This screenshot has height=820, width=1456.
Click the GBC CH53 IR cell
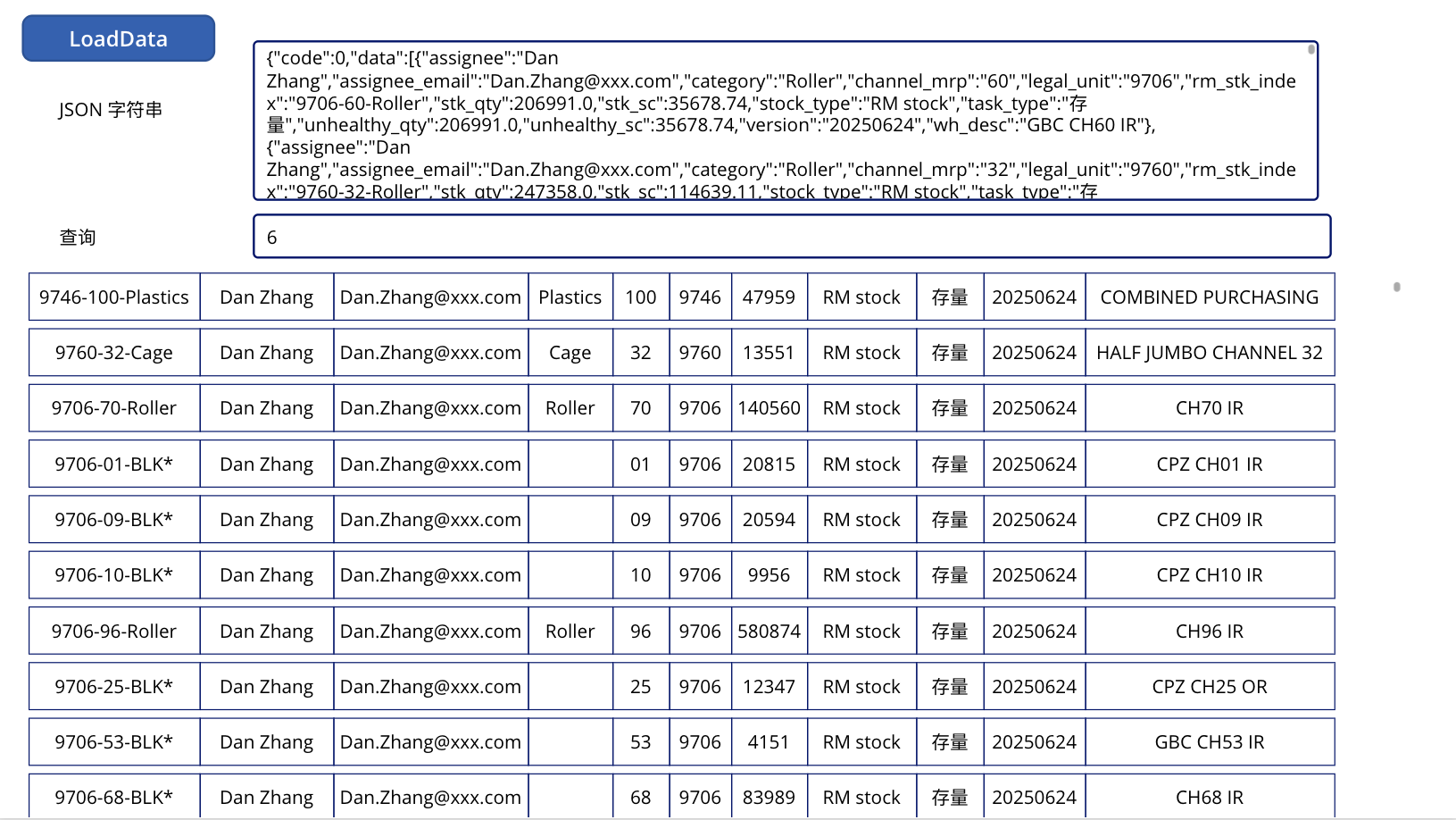[1210, 742]
